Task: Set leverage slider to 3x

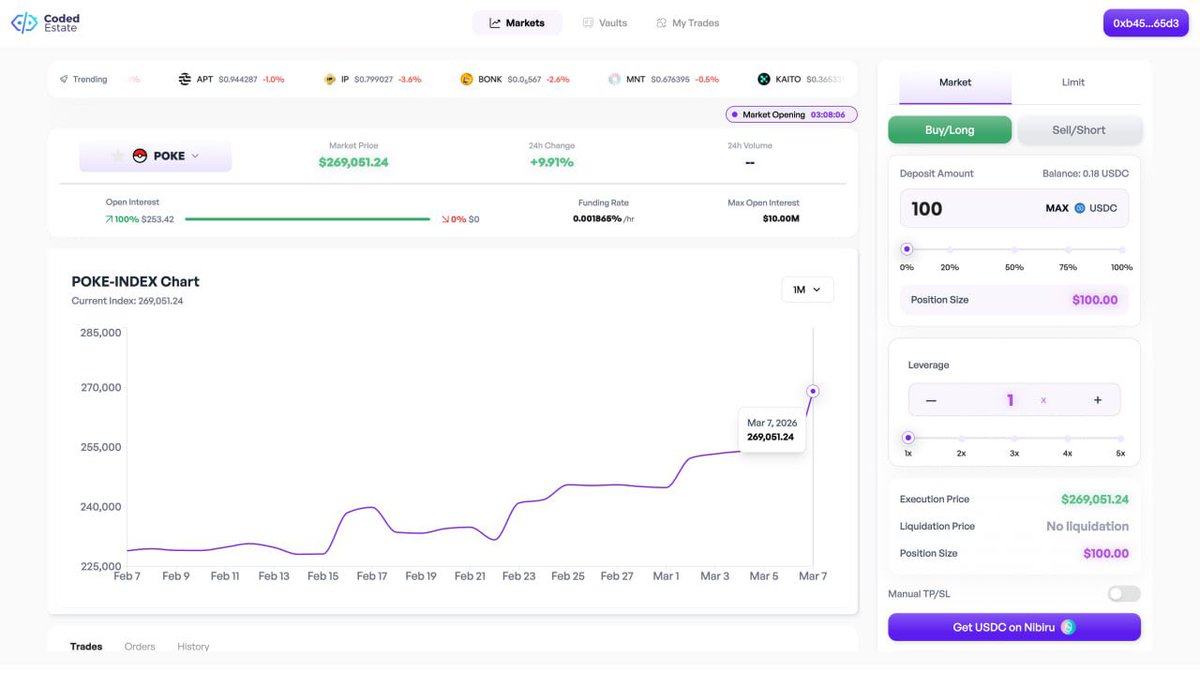Action: [1014, 438]
